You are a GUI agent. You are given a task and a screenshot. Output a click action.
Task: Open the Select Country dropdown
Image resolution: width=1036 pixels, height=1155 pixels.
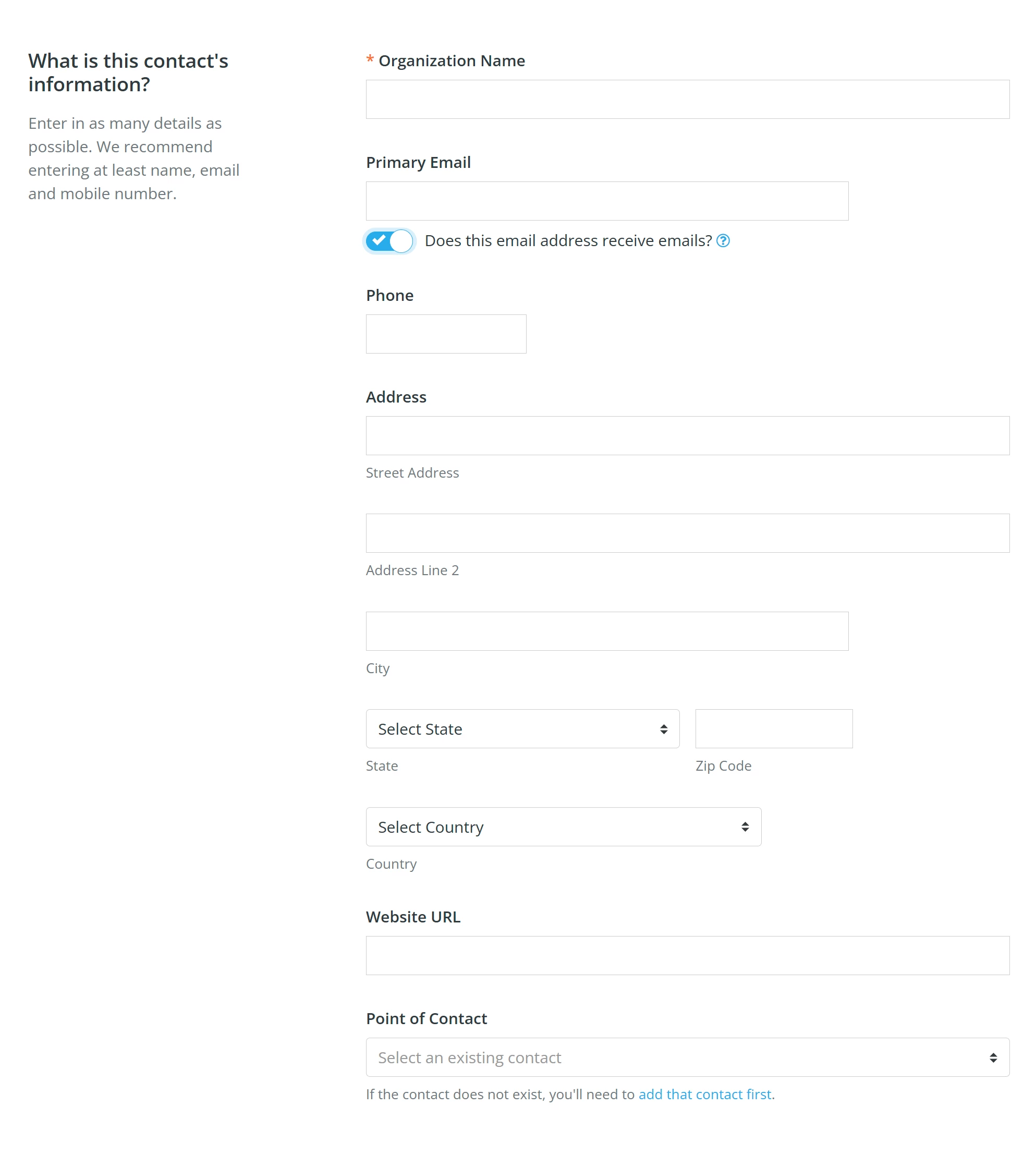pos(563,826)
